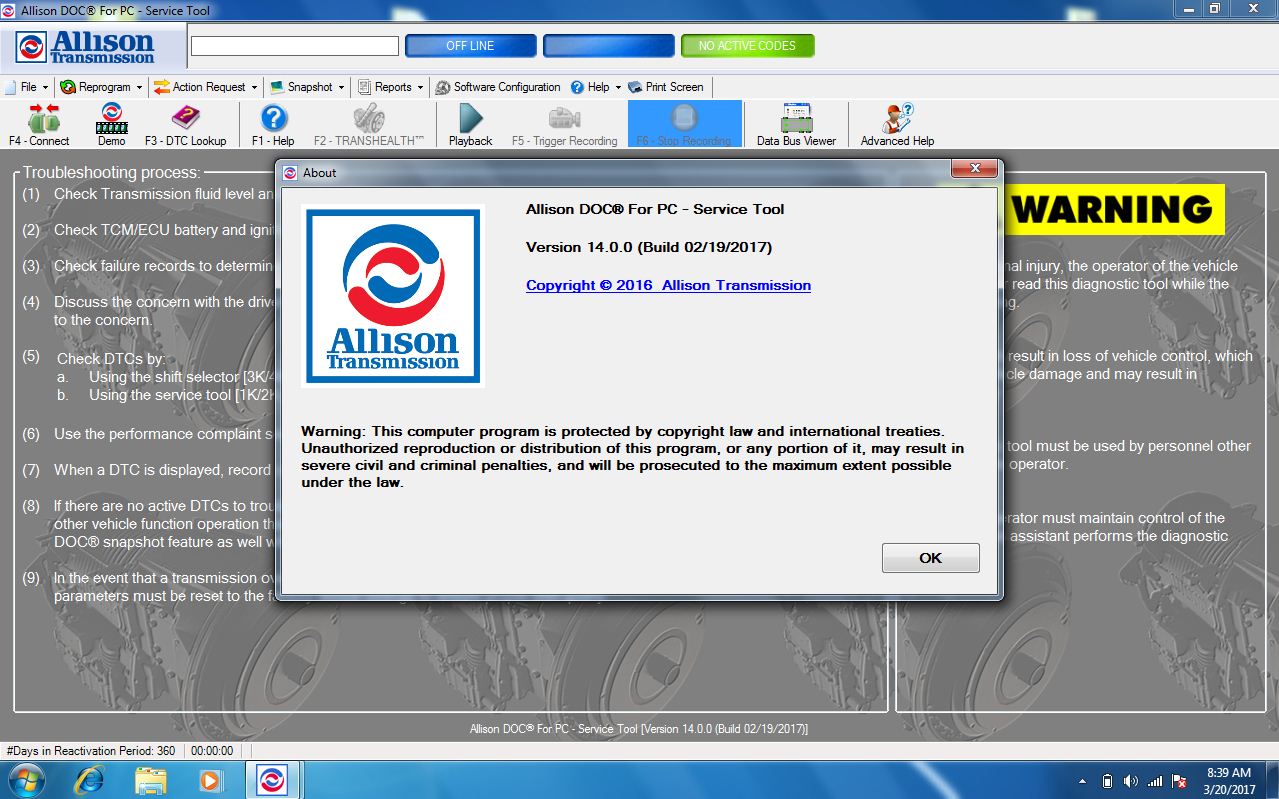Expand the Reprogram dropdown arrow
The image size is (1279, 799).
pyautogui.click(x=140, y=87)
